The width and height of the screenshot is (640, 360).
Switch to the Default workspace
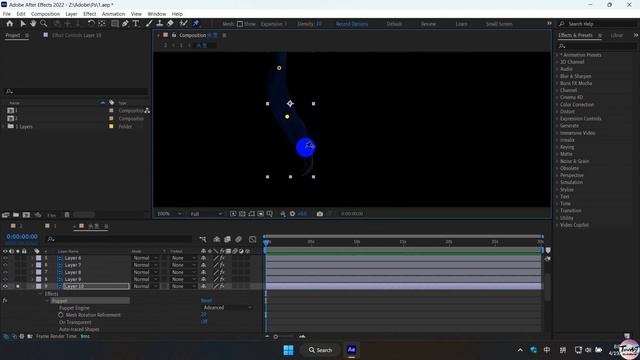394,24
